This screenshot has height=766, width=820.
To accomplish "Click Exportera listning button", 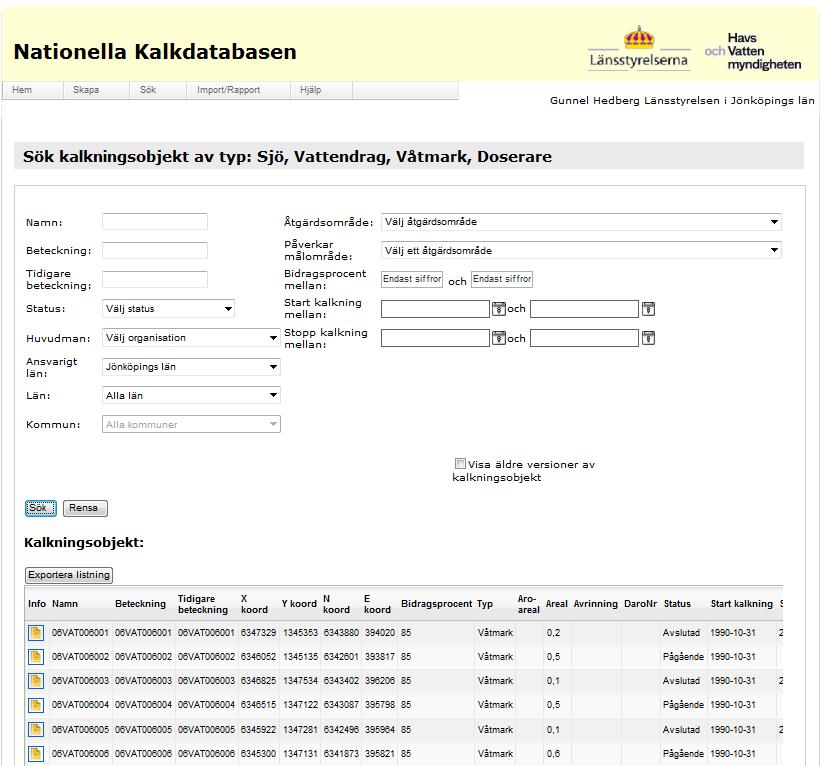I will [x=69, y=575].
